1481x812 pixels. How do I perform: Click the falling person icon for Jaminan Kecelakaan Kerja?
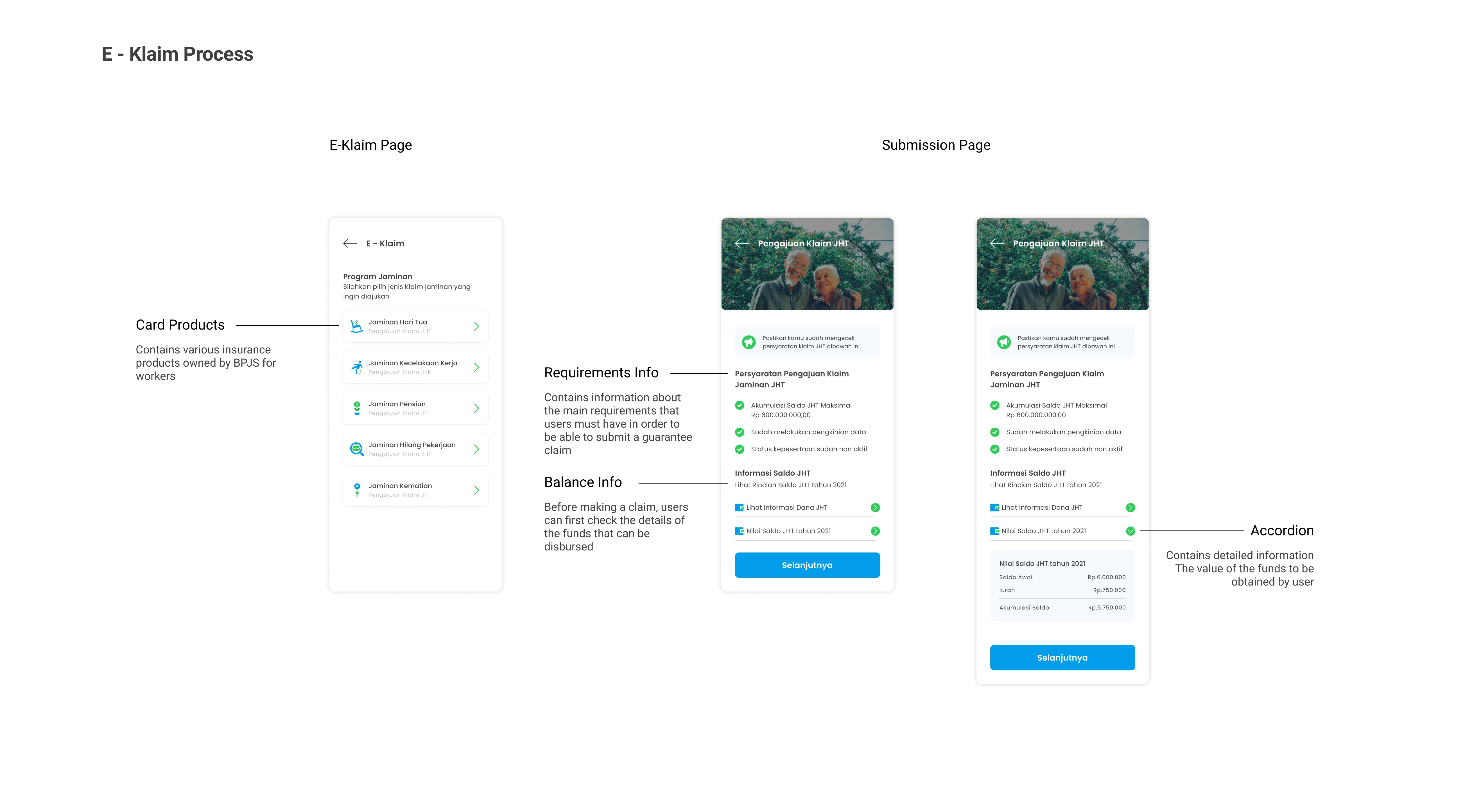pyautogui.click(x=357, y=367)
